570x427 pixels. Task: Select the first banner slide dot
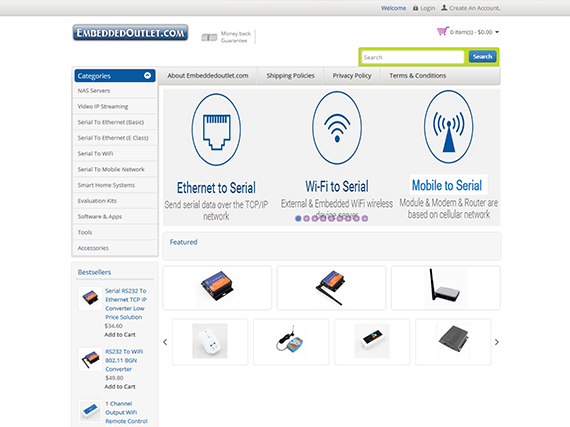(x=298, y=218)
